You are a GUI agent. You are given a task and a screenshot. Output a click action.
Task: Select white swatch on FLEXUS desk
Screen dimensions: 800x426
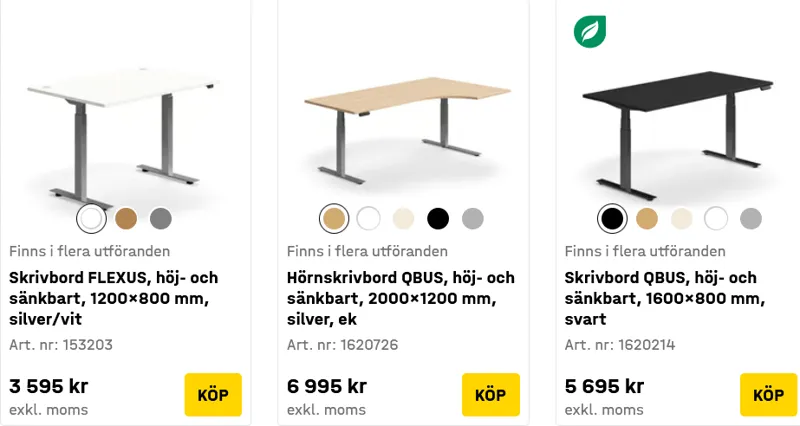tap(91, 218)
